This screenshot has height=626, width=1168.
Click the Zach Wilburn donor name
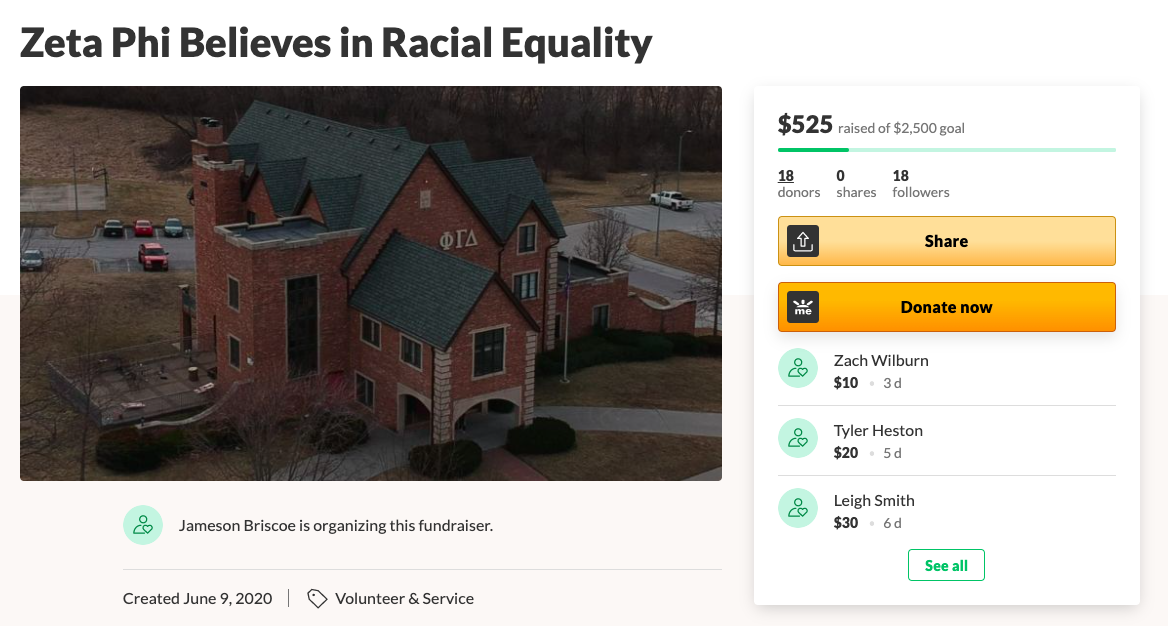881,360
